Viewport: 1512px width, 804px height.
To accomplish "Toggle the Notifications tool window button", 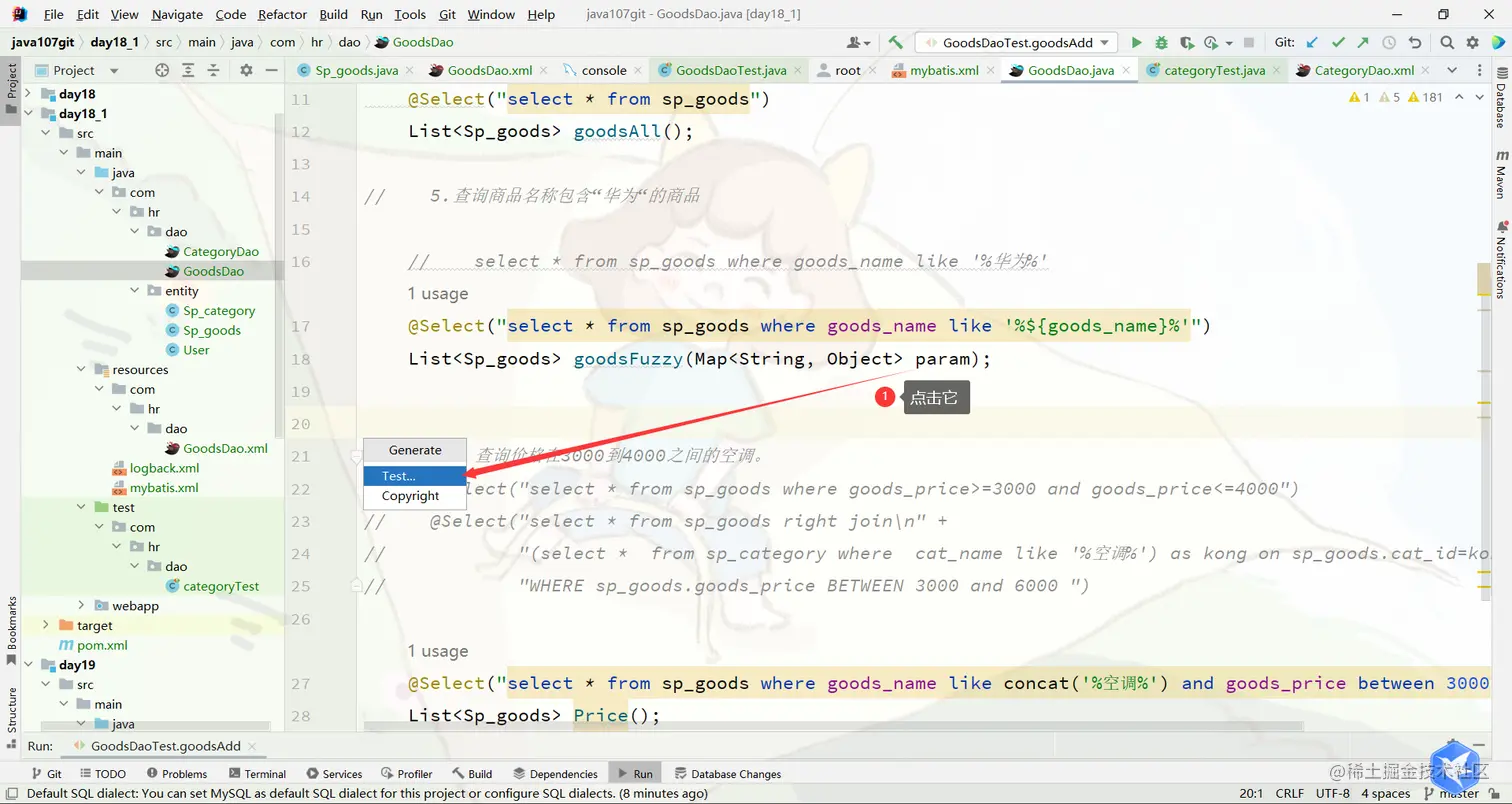I will (1501, 259).
